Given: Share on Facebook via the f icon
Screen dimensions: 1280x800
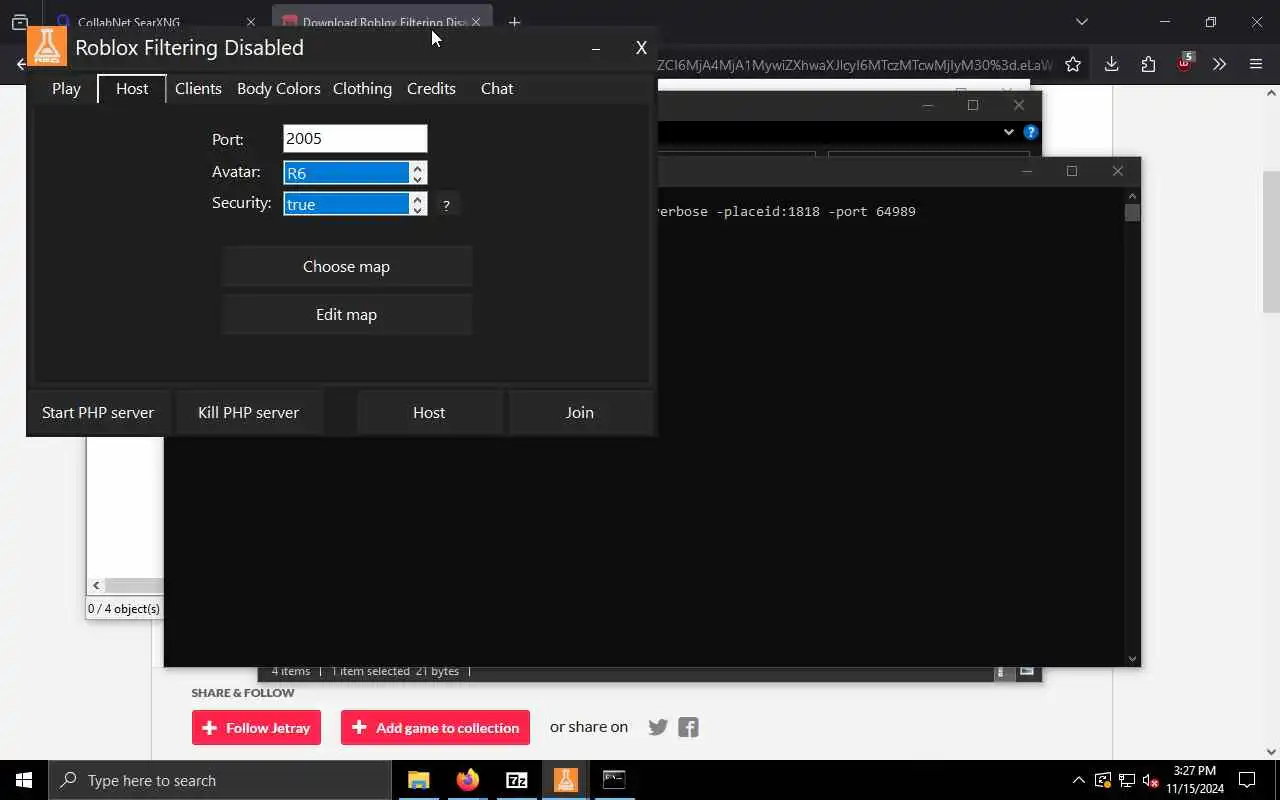Looking at the screenshot, I should coord(688,727).
